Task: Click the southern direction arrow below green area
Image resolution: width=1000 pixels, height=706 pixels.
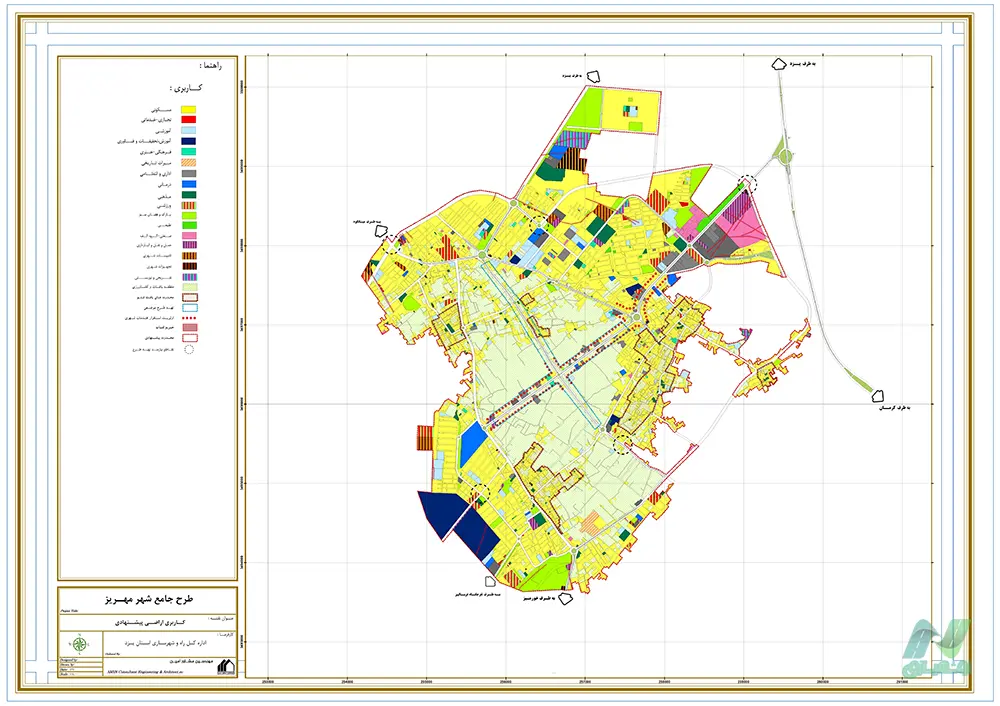Action: coord(565,598)
